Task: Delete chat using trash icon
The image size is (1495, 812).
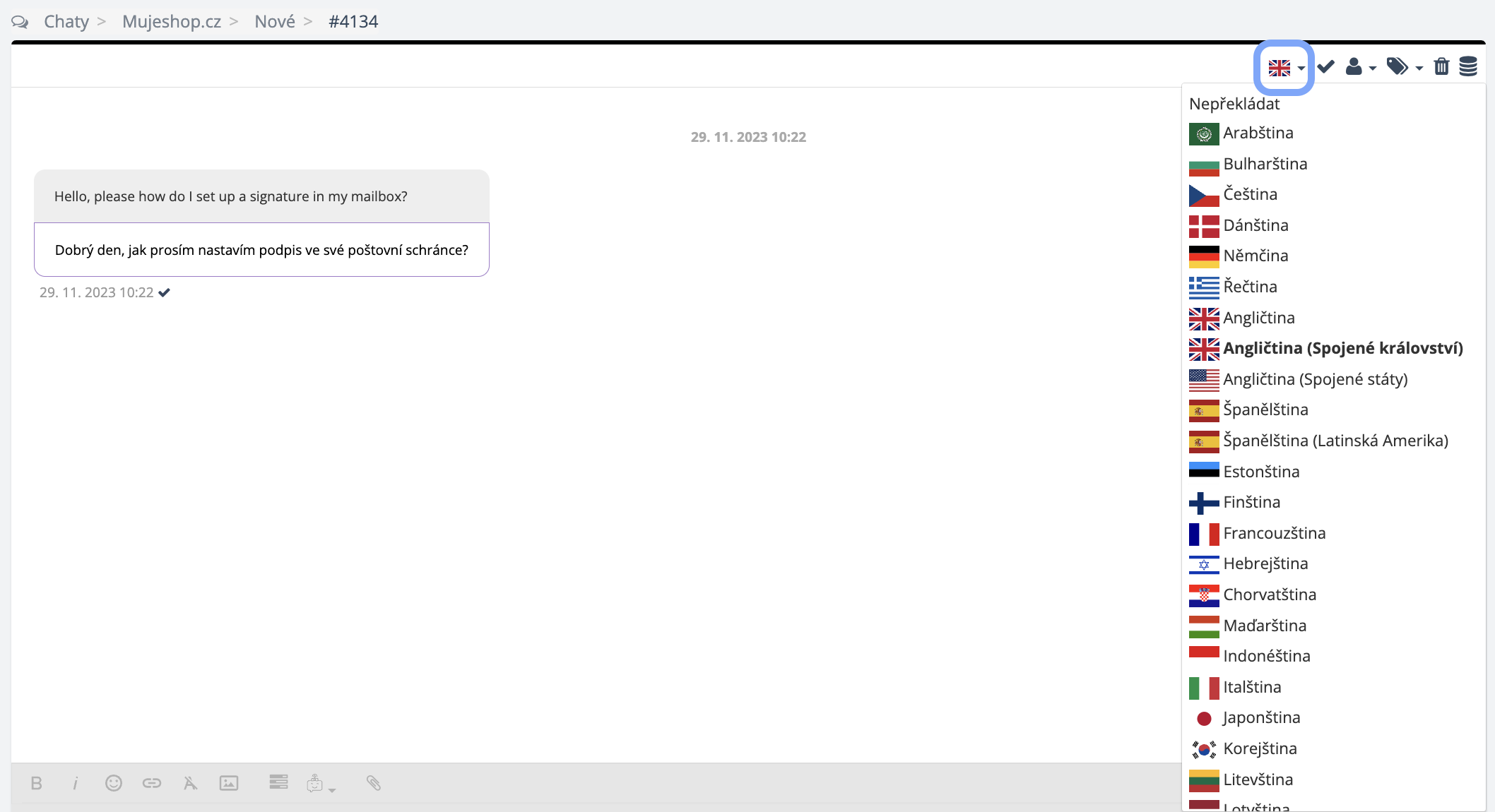Action: point(1441,67)
